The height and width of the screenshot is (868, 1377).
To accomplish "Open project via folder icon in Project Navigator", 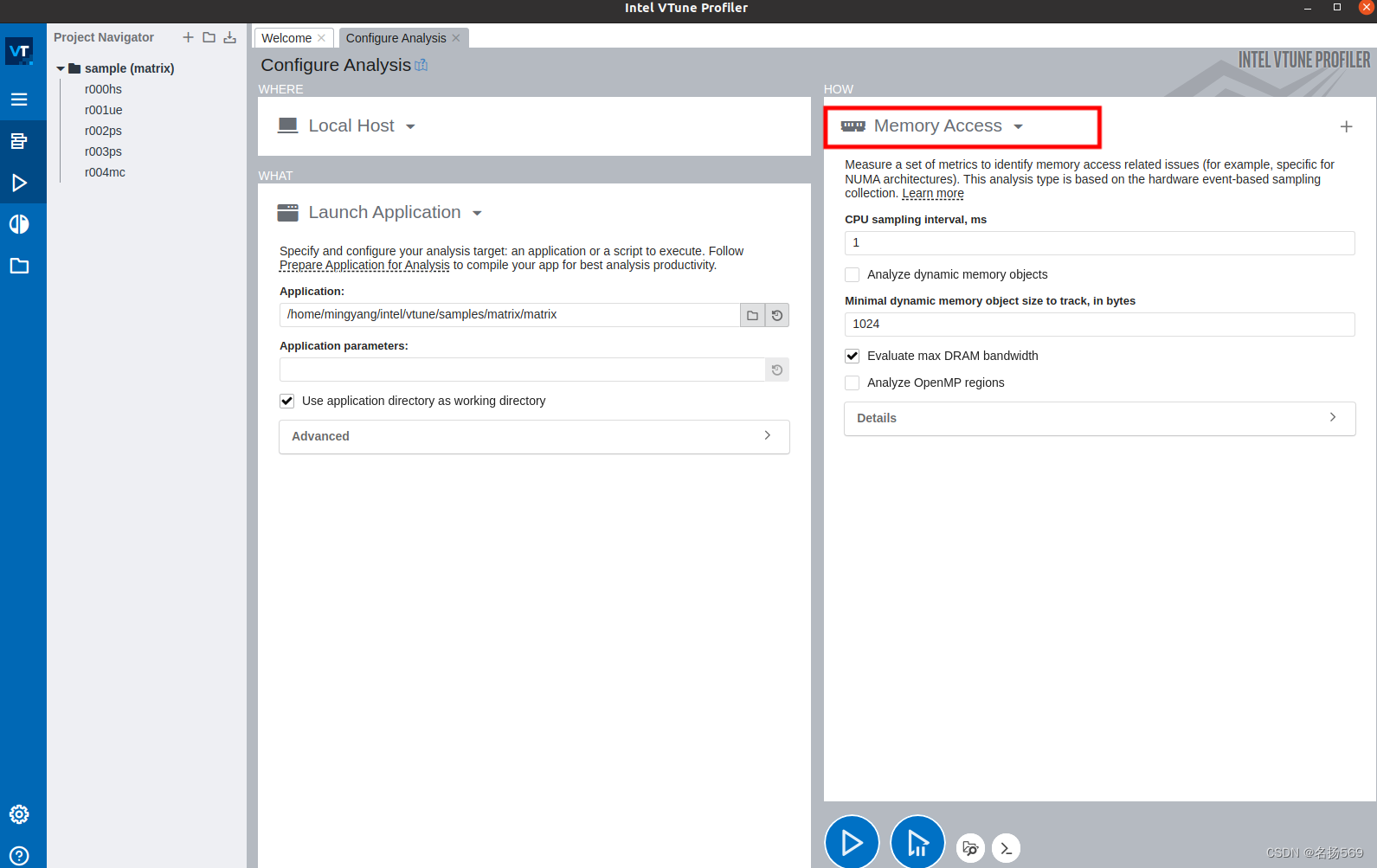I will (x=209, y=37).
